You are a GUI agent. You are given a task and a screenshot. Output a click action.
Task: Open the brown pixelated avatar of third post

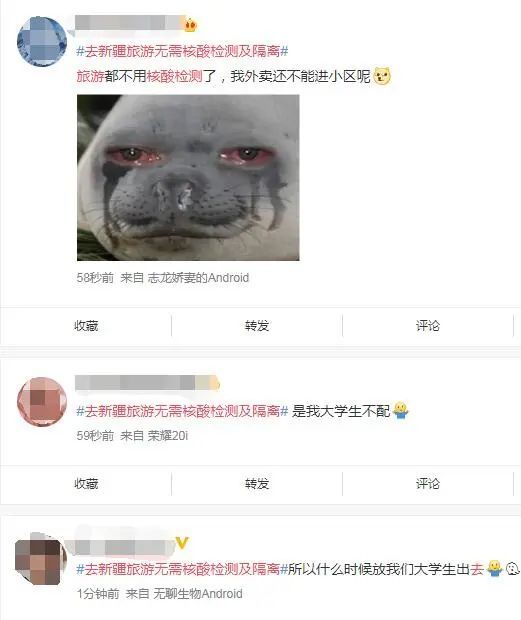pos(40,559)
